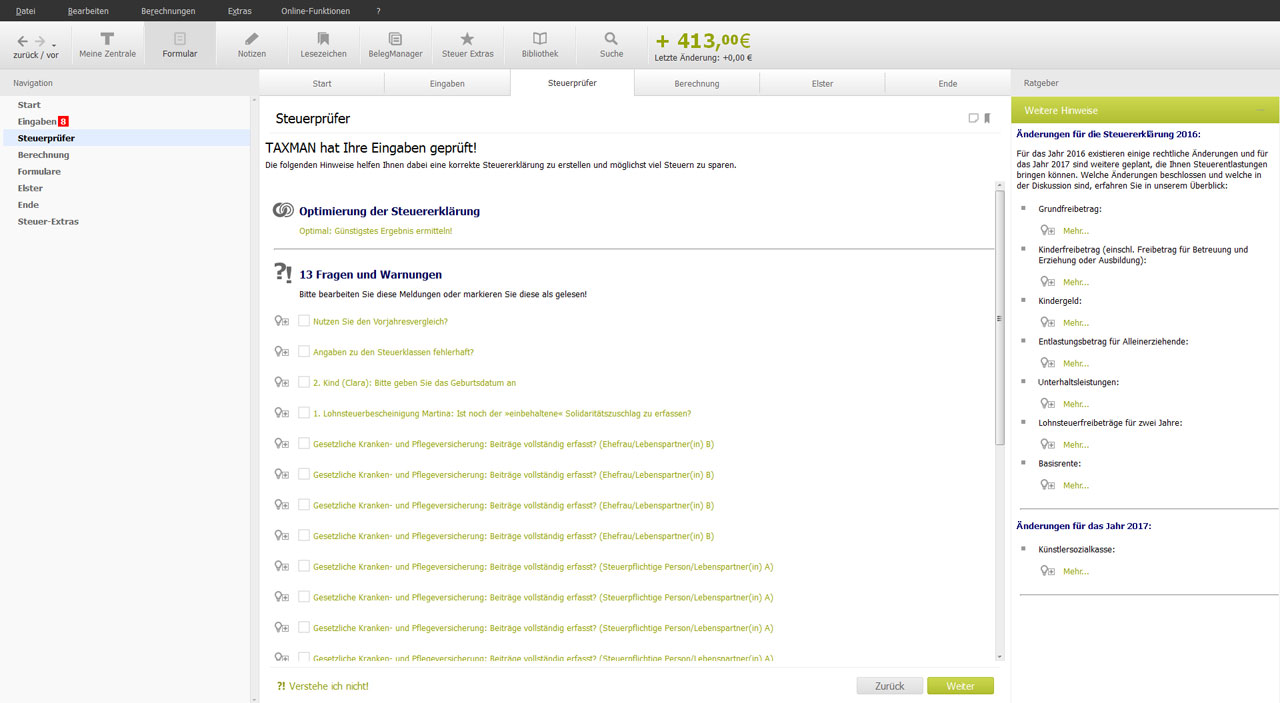Open Meine Zentrale from the toolbar
Viewport: 1280px width, 703px height.
tap(107, 43)
